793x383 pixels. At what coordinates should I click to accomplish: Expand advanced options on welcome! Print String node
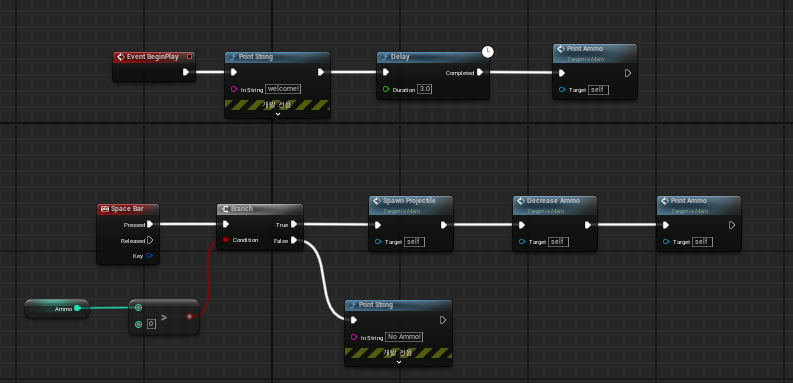pyautogui.click(x=277, y=114)
